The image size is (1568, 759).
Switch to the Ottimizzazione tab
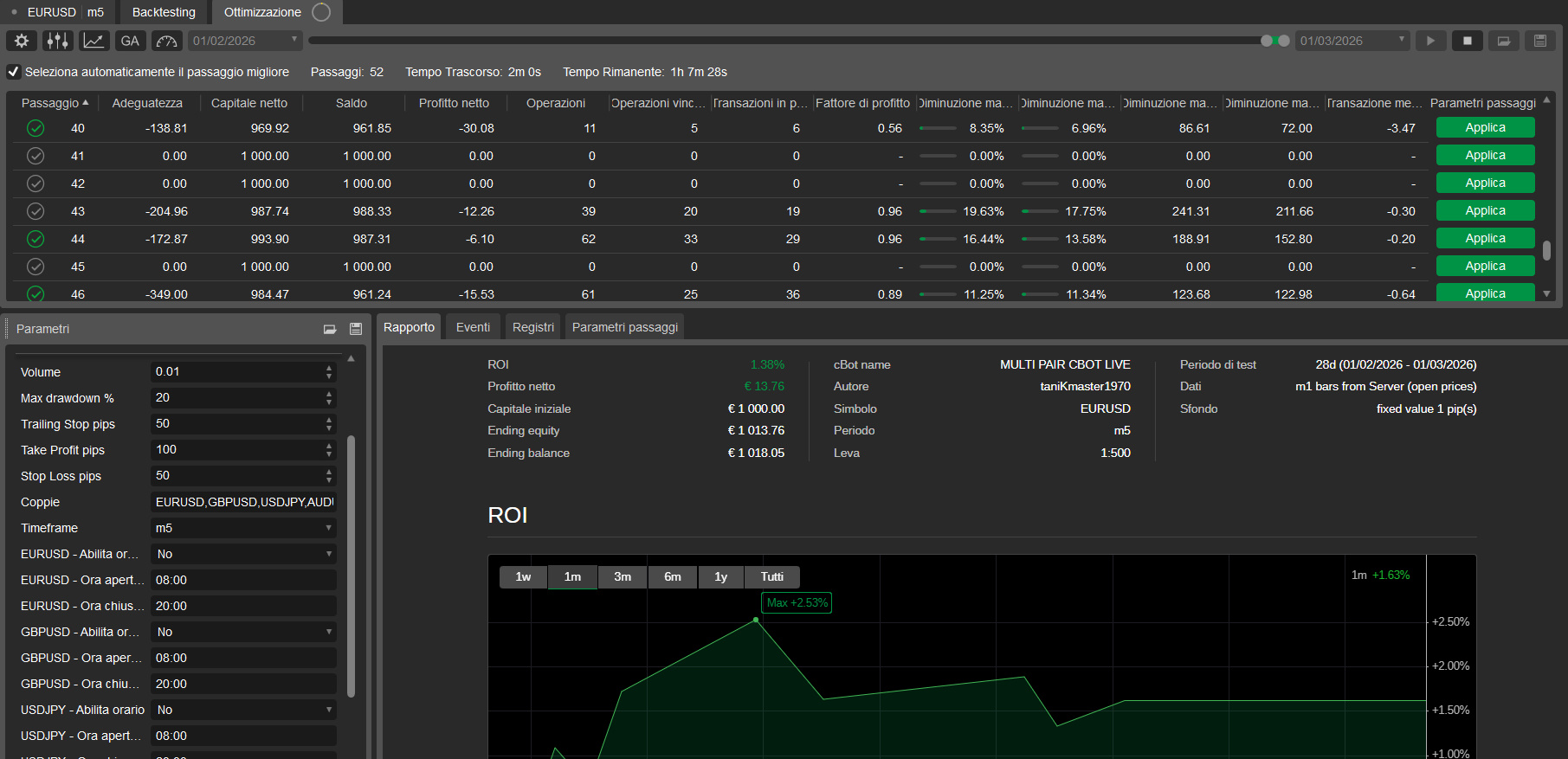[x=277, y=12]
